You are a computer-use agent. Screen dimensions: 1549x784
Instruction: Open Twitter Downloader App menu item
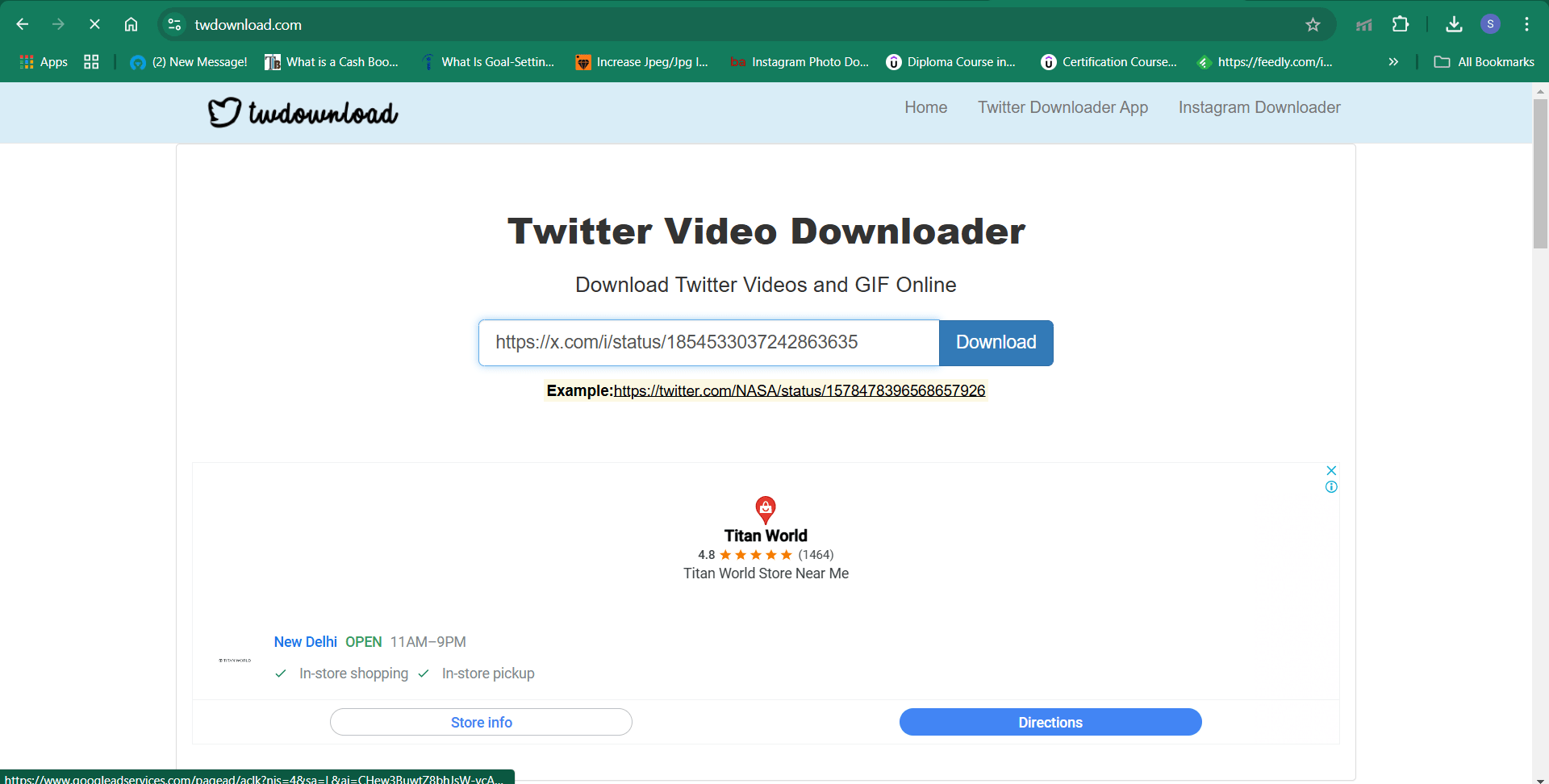[x=1063, y=107]
